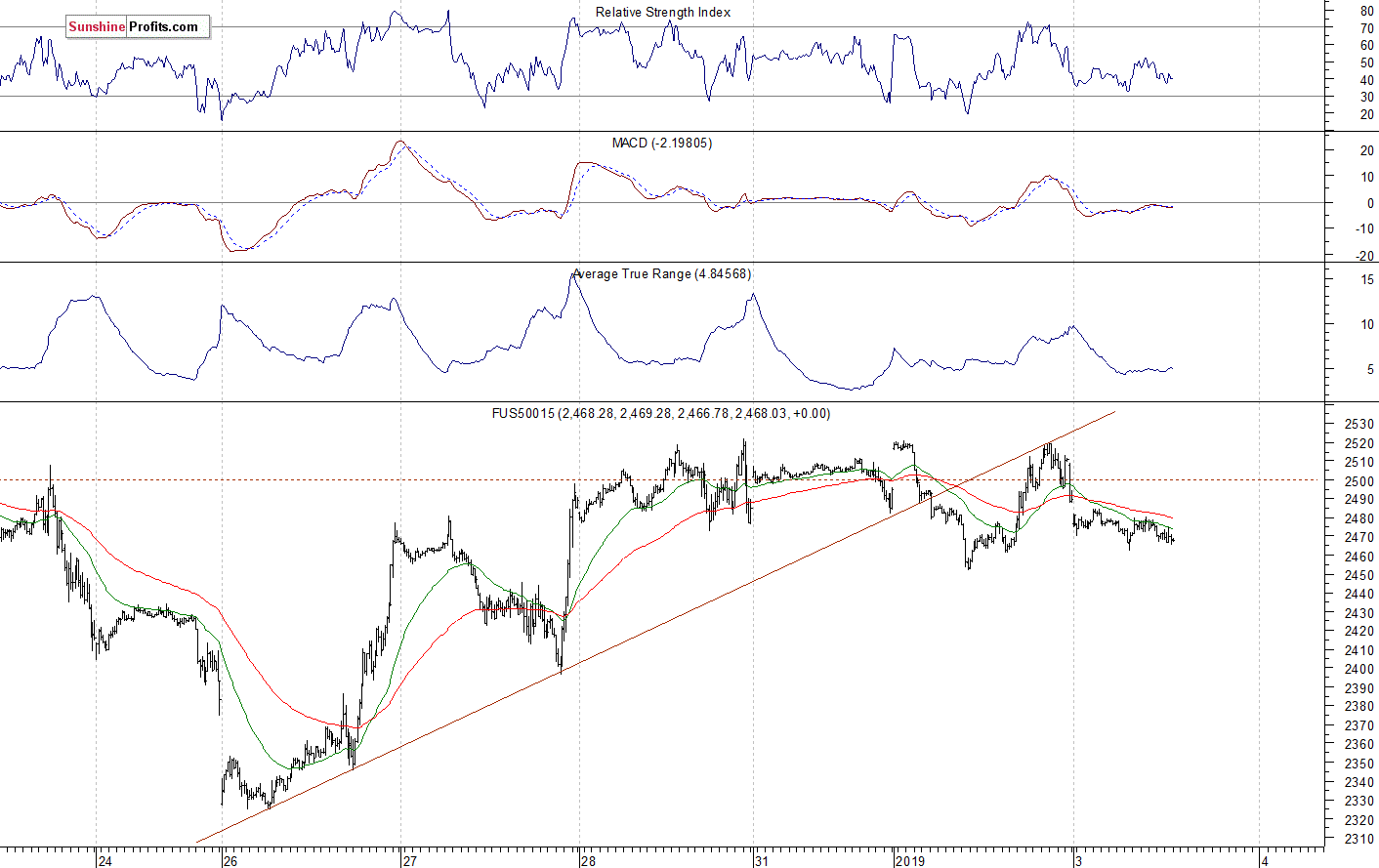Select the Relative Strength Index title
The width and height of the screenshot is (1379, 868).
tap(663, 13)
